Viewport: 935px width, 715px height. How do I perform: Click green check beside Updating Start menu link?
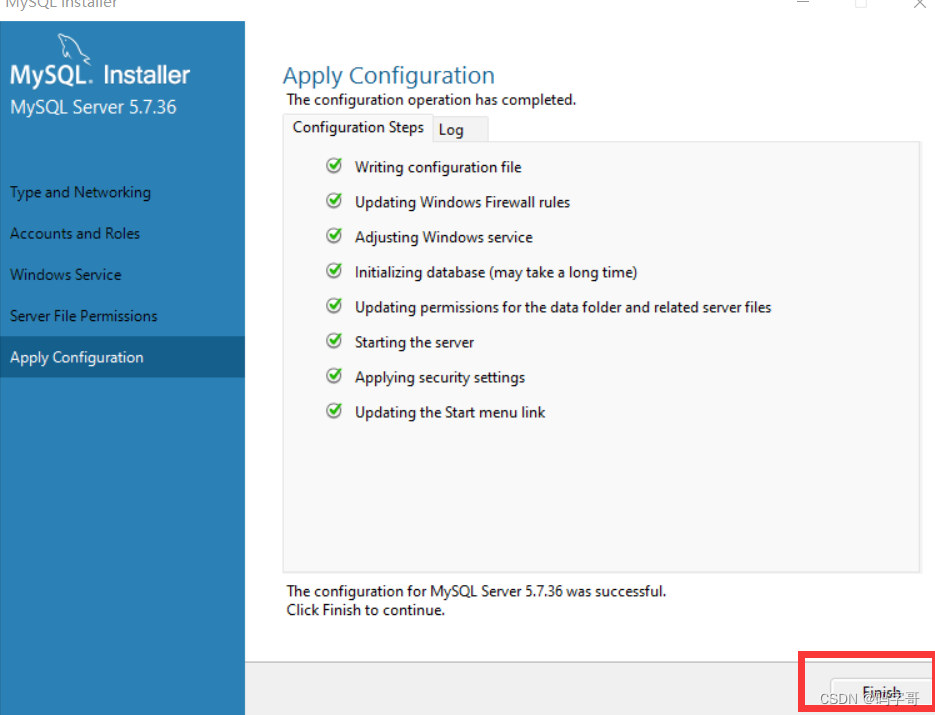(x=334, y=411)
